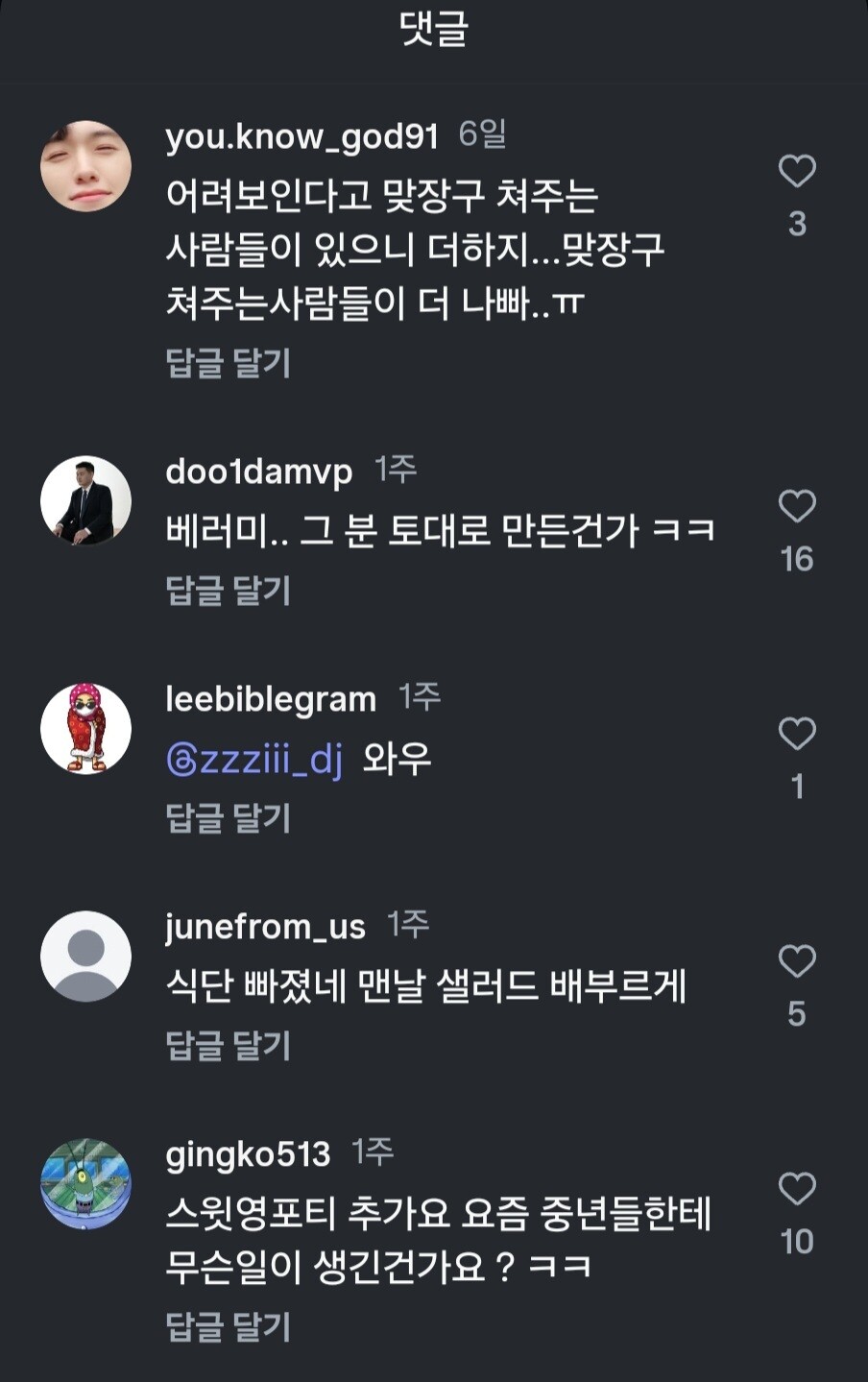Select the junefrom_us username
The width and height of the screenshot is (868, 1382).
pyautogui.click(x=265, y=927)
